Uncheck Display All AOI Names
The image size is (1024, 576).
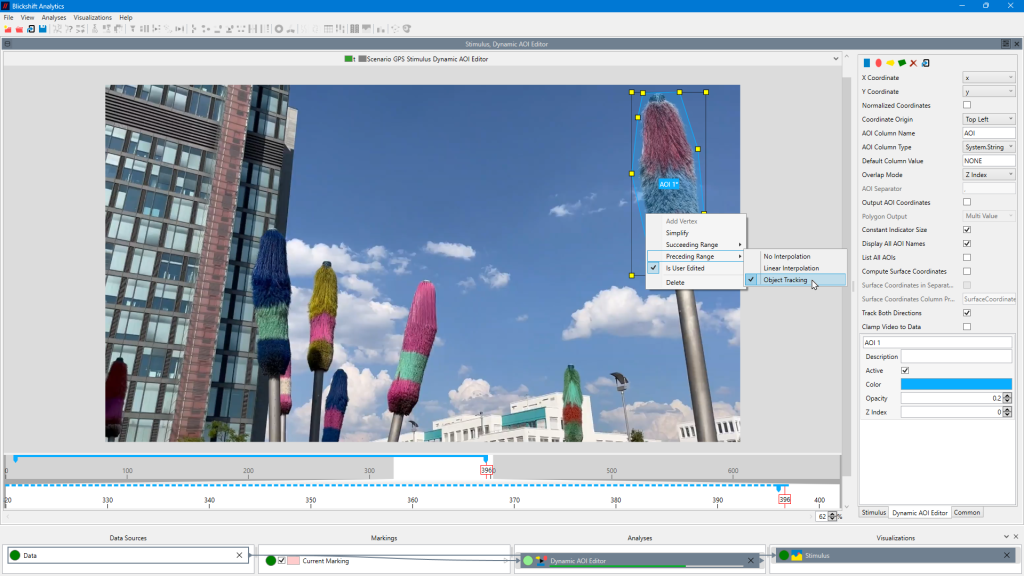pos(967,244)
